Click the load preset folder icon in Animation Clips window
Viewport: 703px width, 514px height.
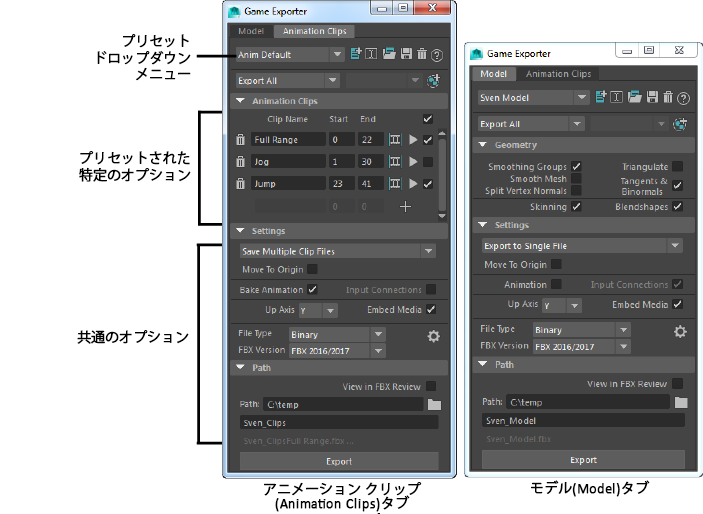click(389, 54)
